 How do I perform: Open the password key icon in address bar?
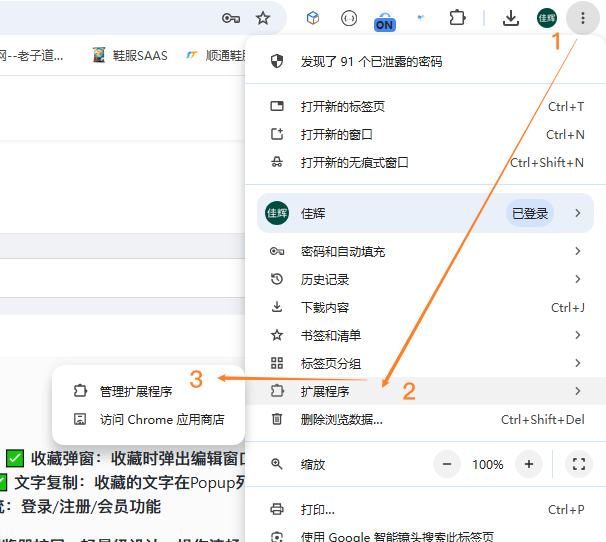pos(231,18)
